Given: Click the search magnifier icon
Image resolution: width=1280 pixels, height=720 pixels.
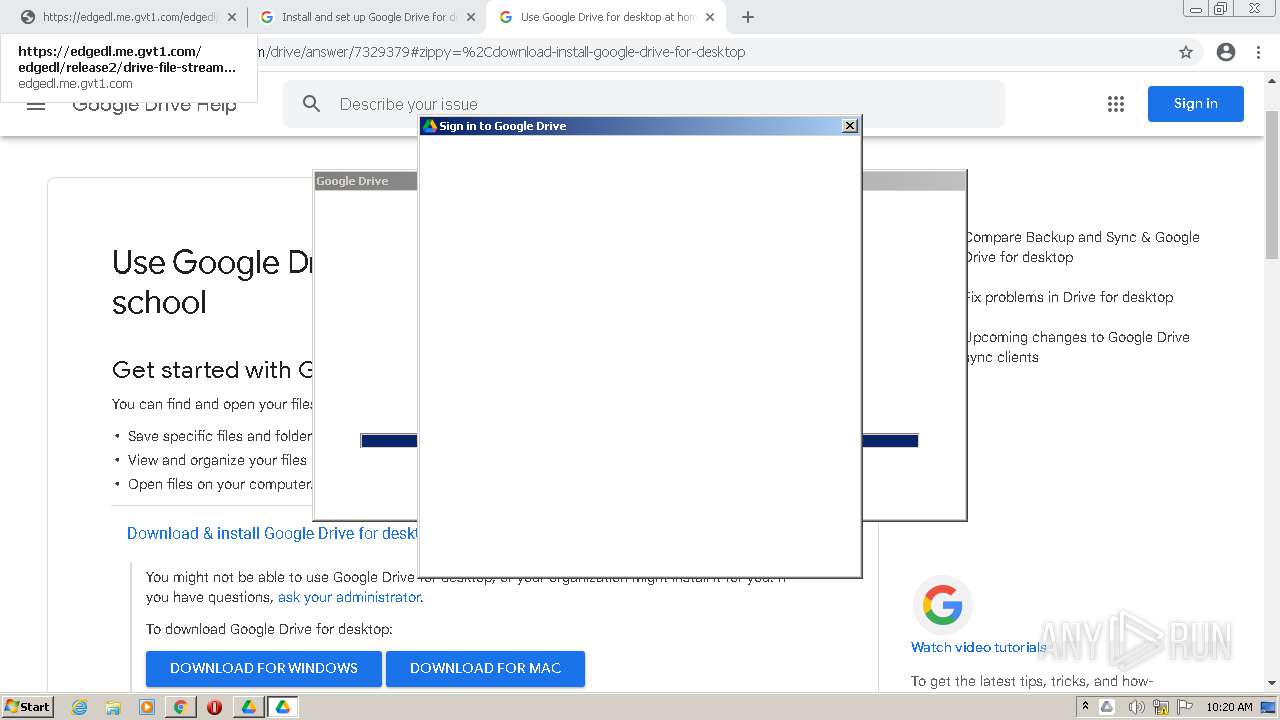Looking at the screenshot, I should point(312,104).
